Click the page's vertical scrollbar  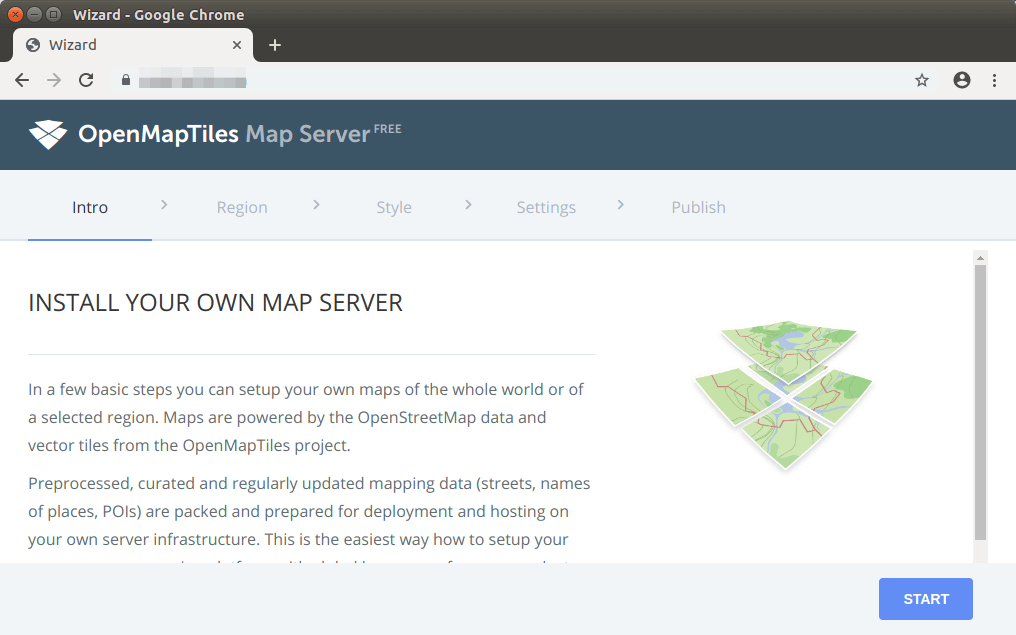tap(980, 400)
